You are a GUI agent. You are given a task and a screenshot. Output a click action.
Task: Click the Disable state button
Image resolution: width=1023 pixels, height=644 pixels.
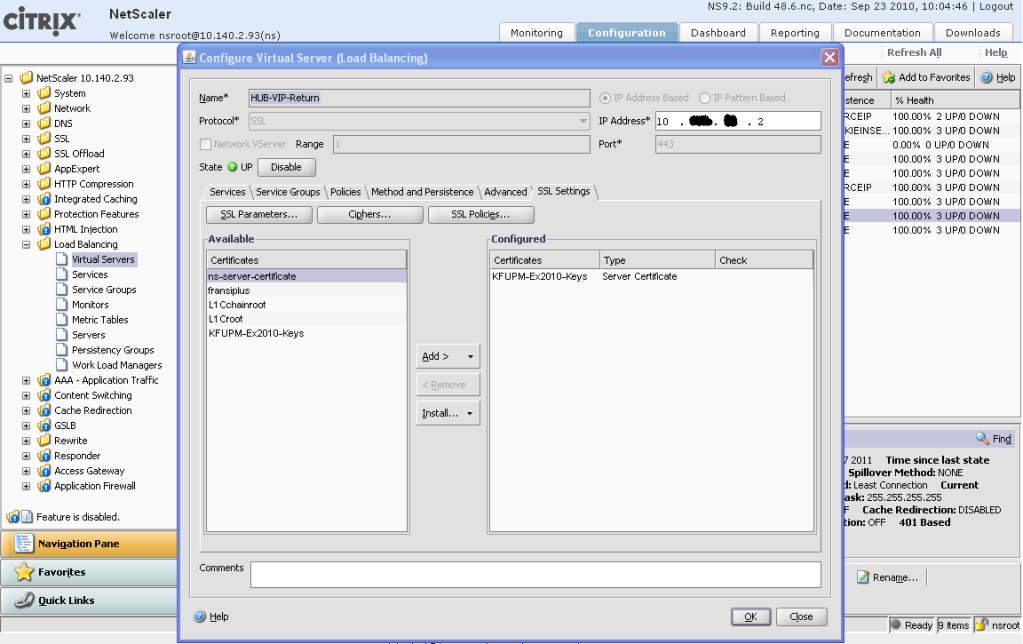click(x=286, y=167)
